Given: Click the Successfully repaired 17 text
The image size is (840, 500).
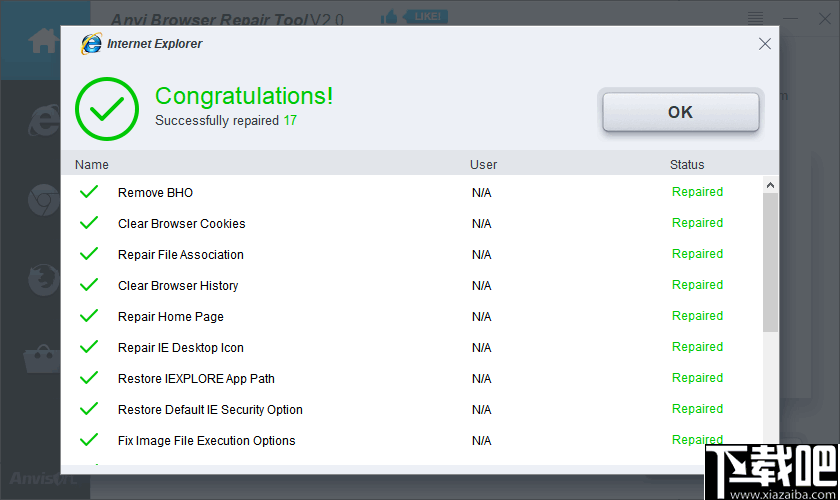Looking at the screenshot, I should [226, 121].
